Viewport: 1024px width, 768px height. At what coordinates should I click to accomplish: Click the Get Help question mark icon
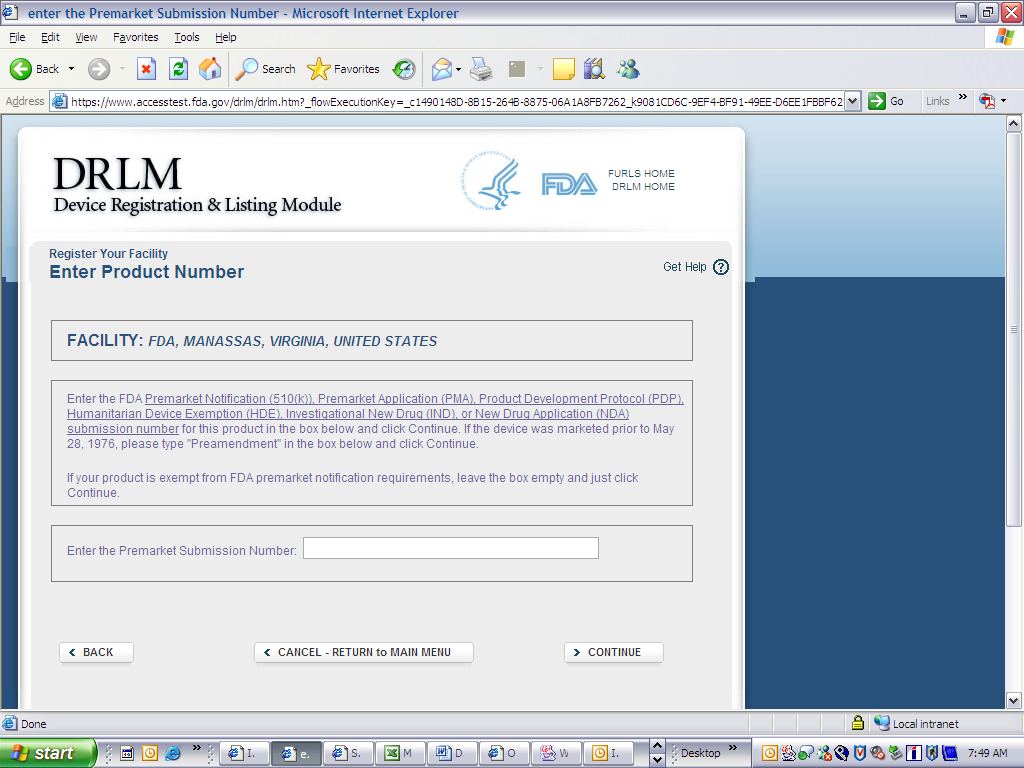(x=720, y=267)
